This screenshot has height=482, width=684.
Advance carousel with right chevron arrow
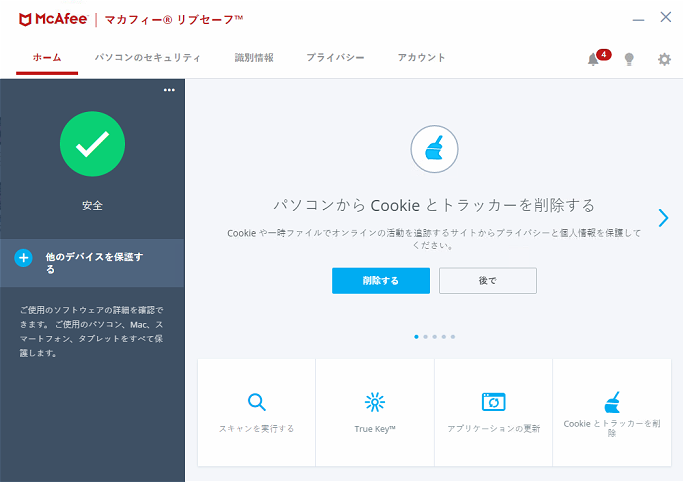pyautogui.click(x=663, y=218)
